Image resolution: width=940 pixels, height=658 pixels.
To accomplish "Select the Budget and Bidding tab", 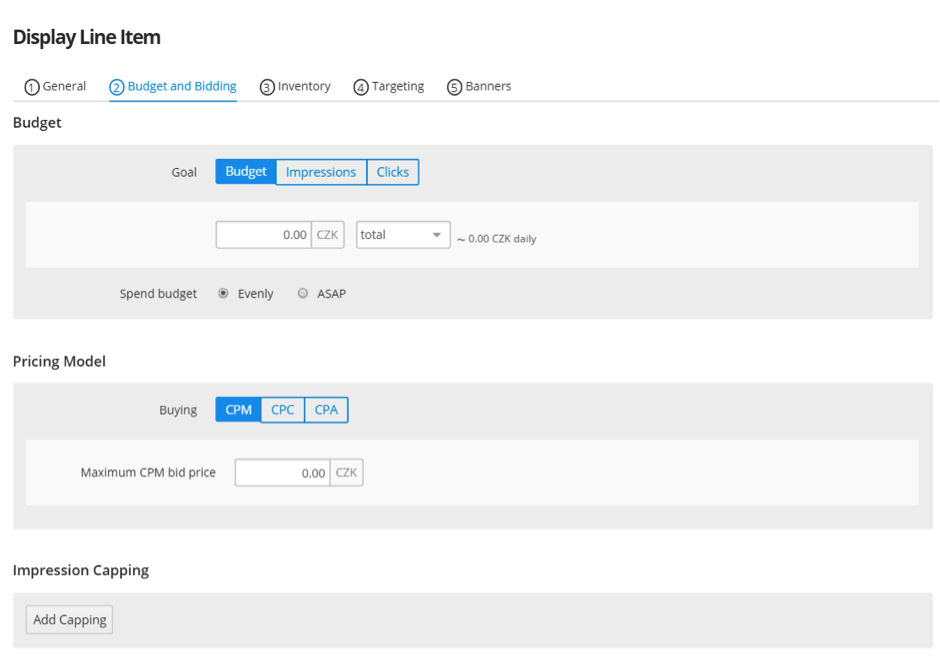I will 173,86.
